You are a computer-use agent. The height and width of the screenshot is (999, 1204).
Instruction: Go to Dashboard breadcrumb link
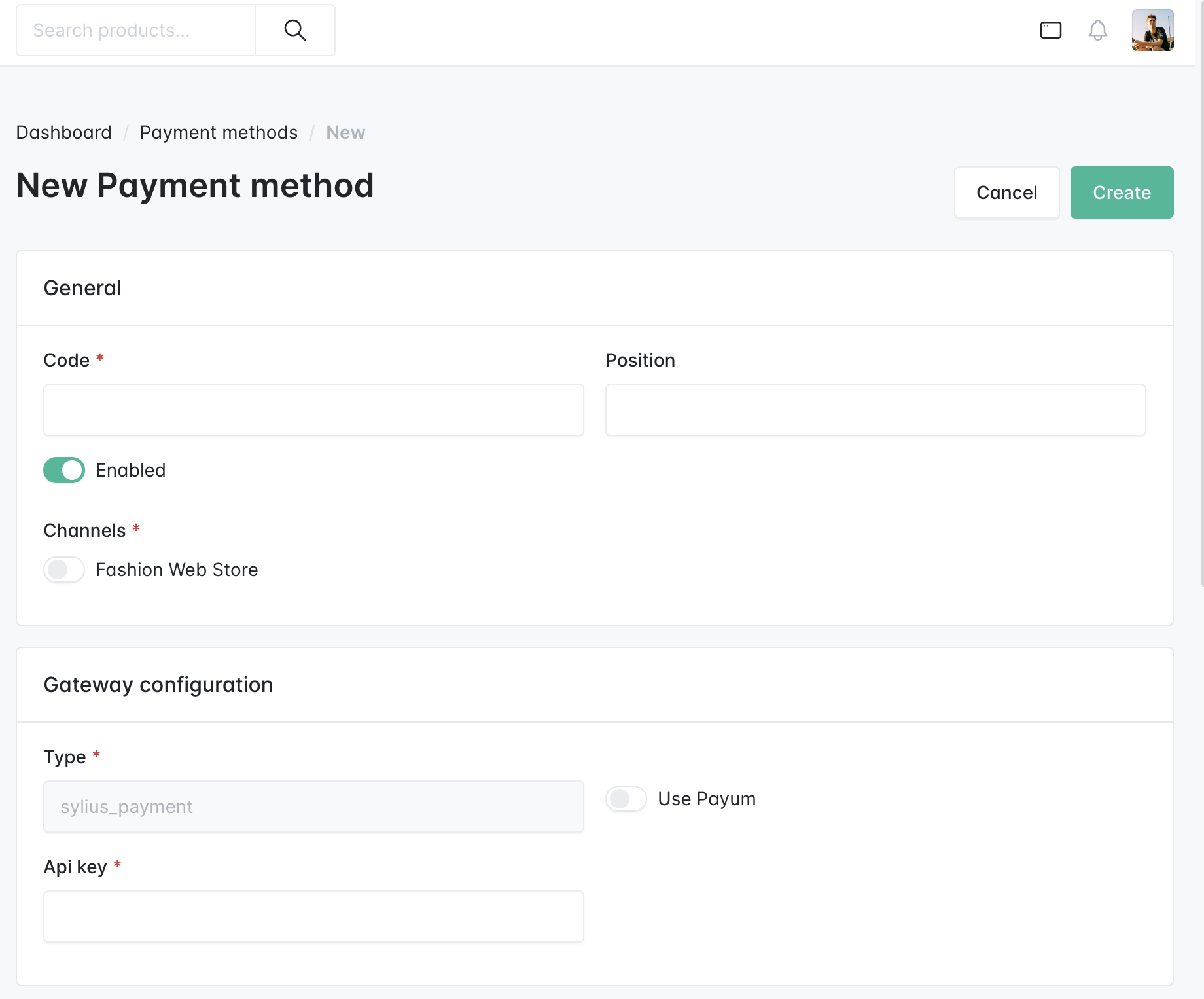[x=64, y=132]
